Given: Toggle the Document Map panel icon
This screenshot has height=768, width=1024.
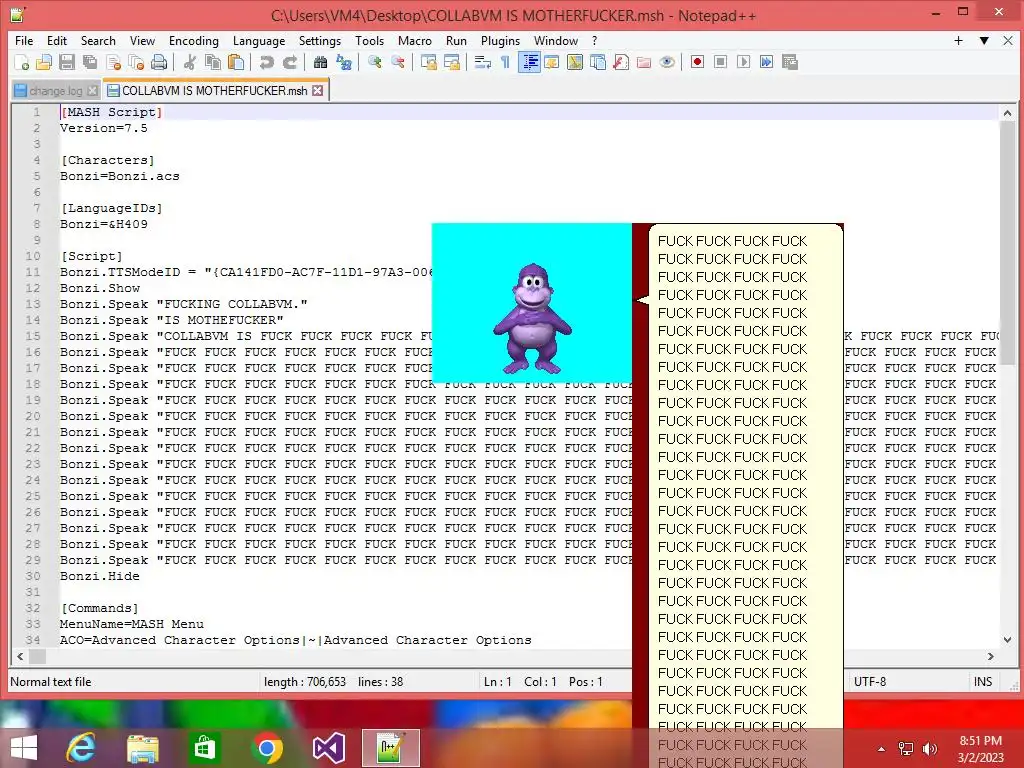Looking at the screenshot, I should coord(575,62).
